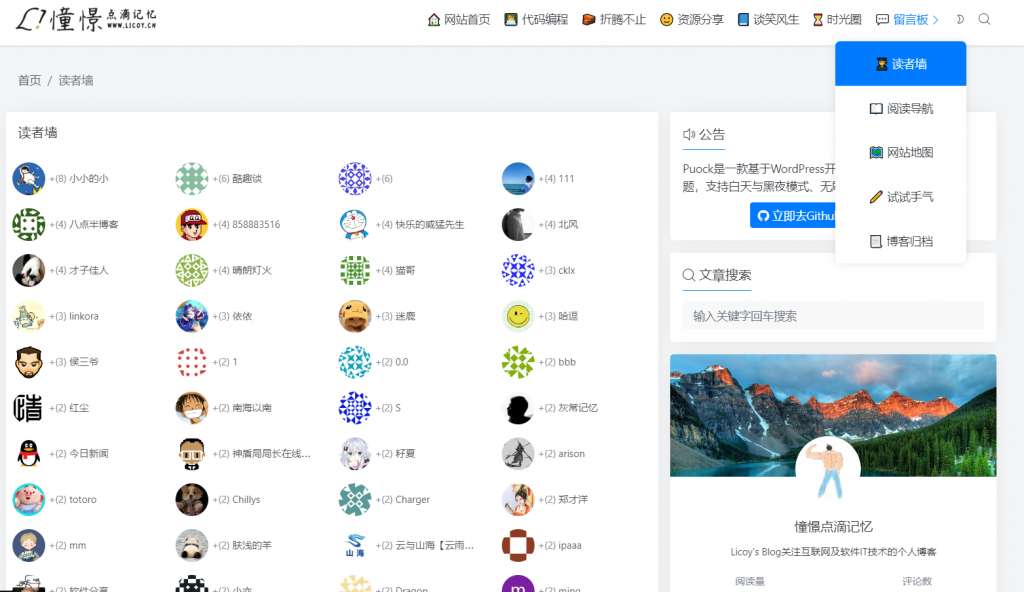Click the home icon beside 网站首页
Image resolution: width=1024 pixels, height=592 pixels.
[433, 19]
